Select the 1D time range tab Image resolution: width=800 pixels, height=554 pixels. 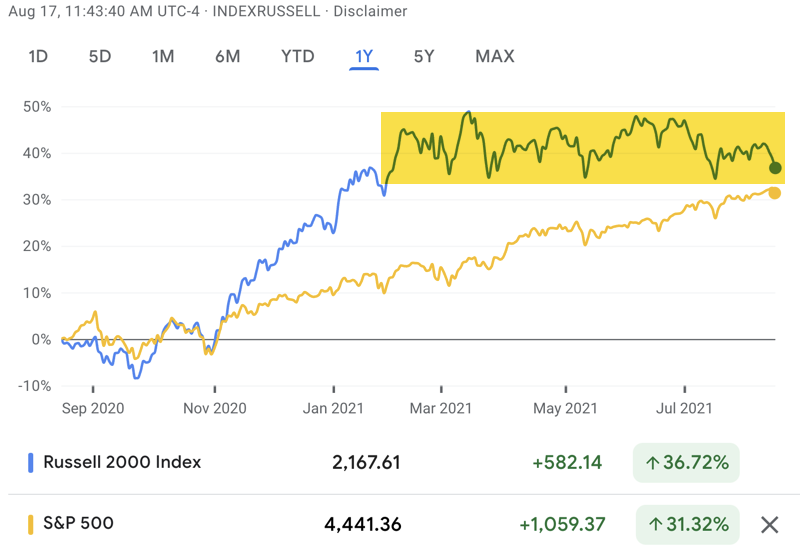pos(38,56)
